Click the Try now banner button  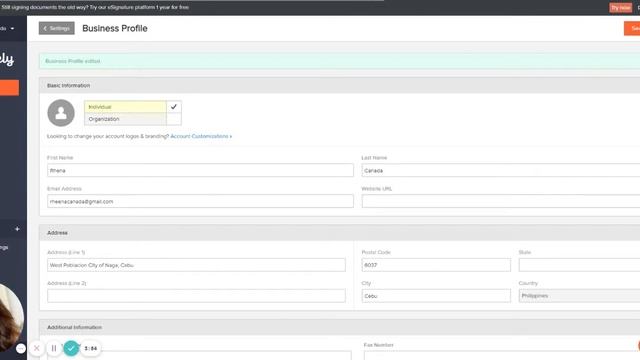click(620, 8)
